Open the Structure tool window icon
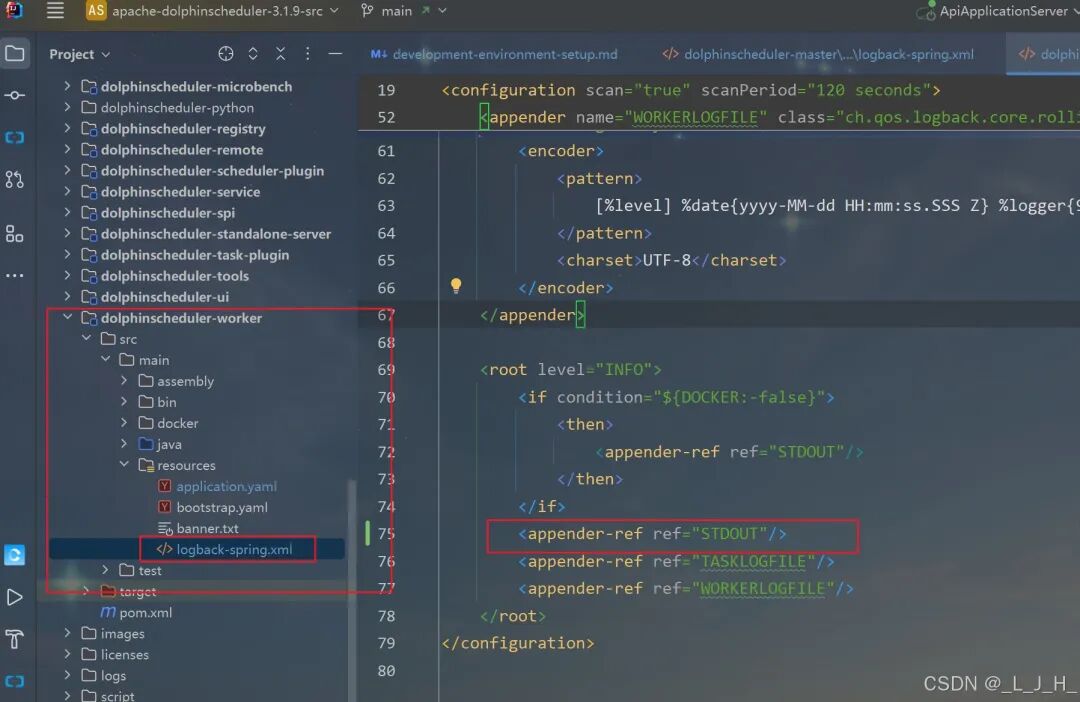 pos(14,234)
